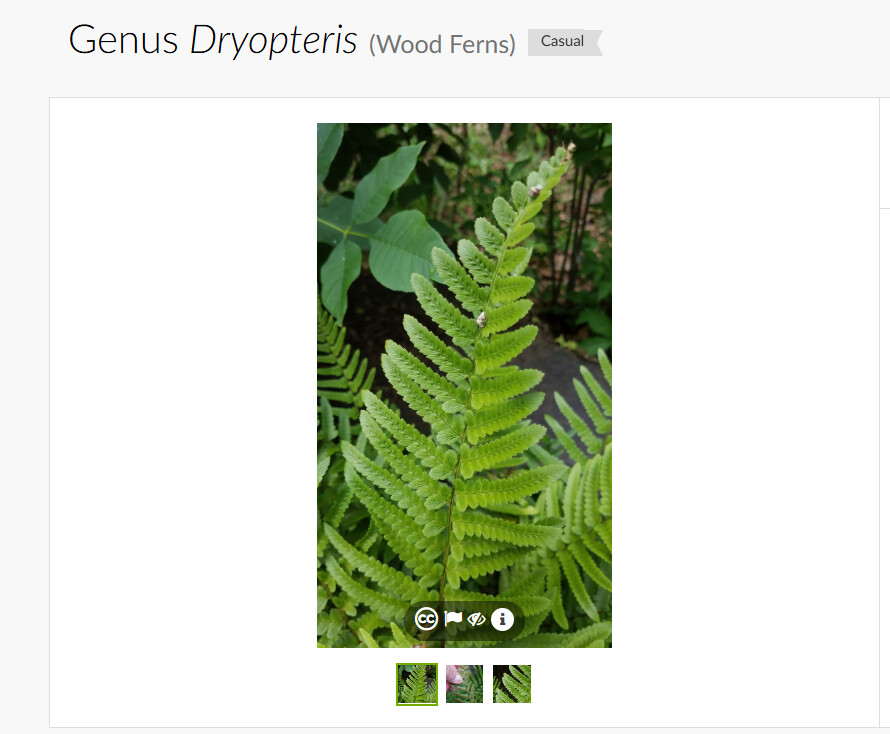The image size is (890, 734).
Task: Choose the currently highlighted green-bordered thumbnail
Action: [x=417, y=684]
